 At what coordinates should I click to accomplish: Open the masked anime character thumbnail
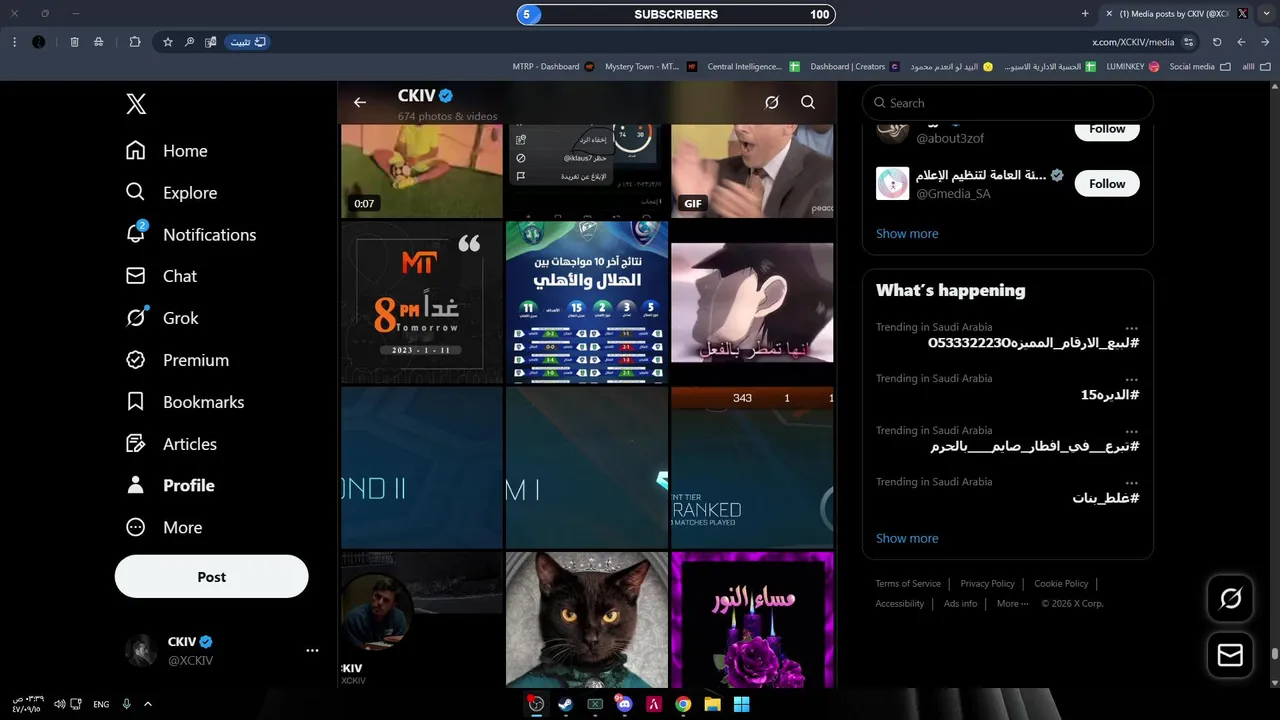coord(752,302)
